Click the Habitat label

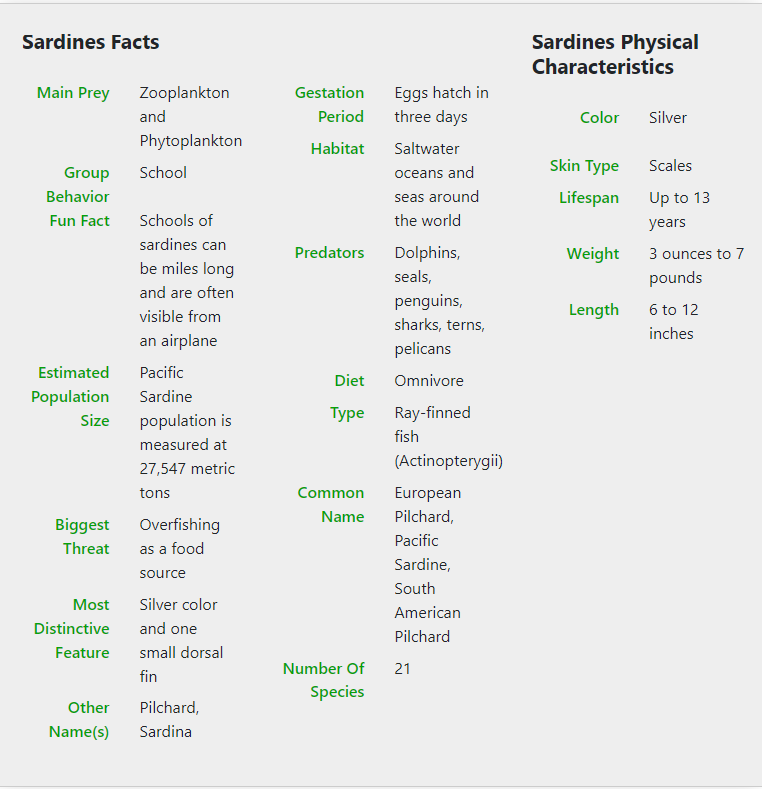point(337,149)
